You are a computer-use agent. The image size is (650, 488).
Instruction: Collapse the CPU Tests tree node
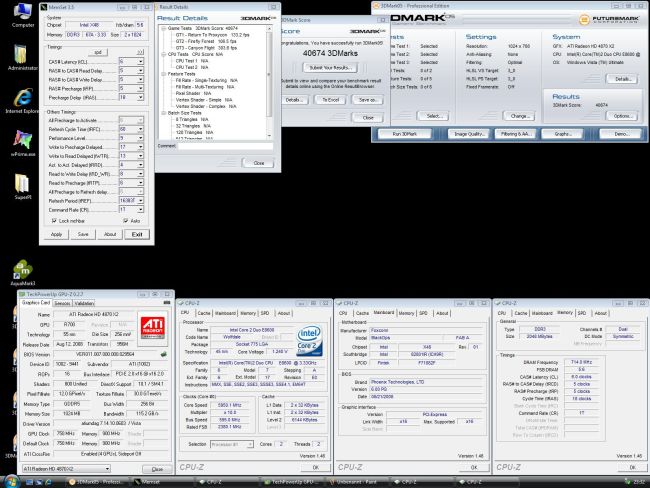click(x=164, y=54)
